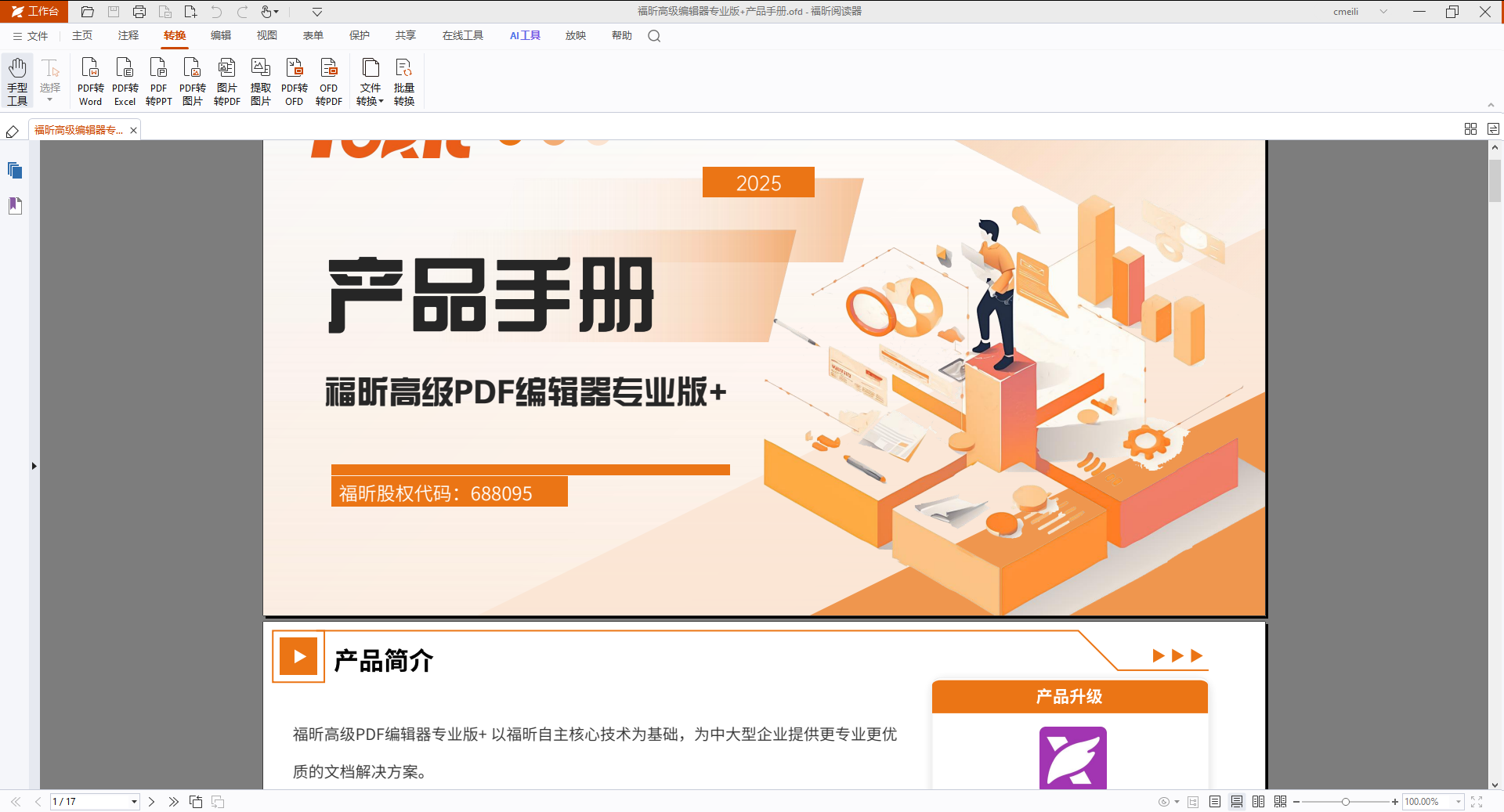This screenshot has height=812, width=1504.
Task: Enable continuous facing page view
Action: tap(1281, 802)
